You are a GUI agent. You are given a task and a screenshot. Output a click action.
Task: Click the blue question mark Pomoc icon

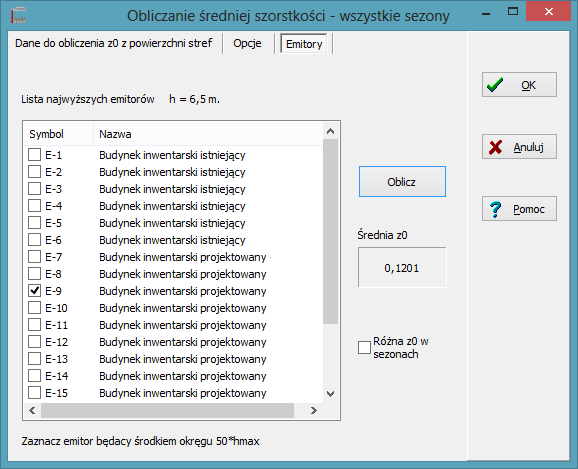[x=495, y=209]
